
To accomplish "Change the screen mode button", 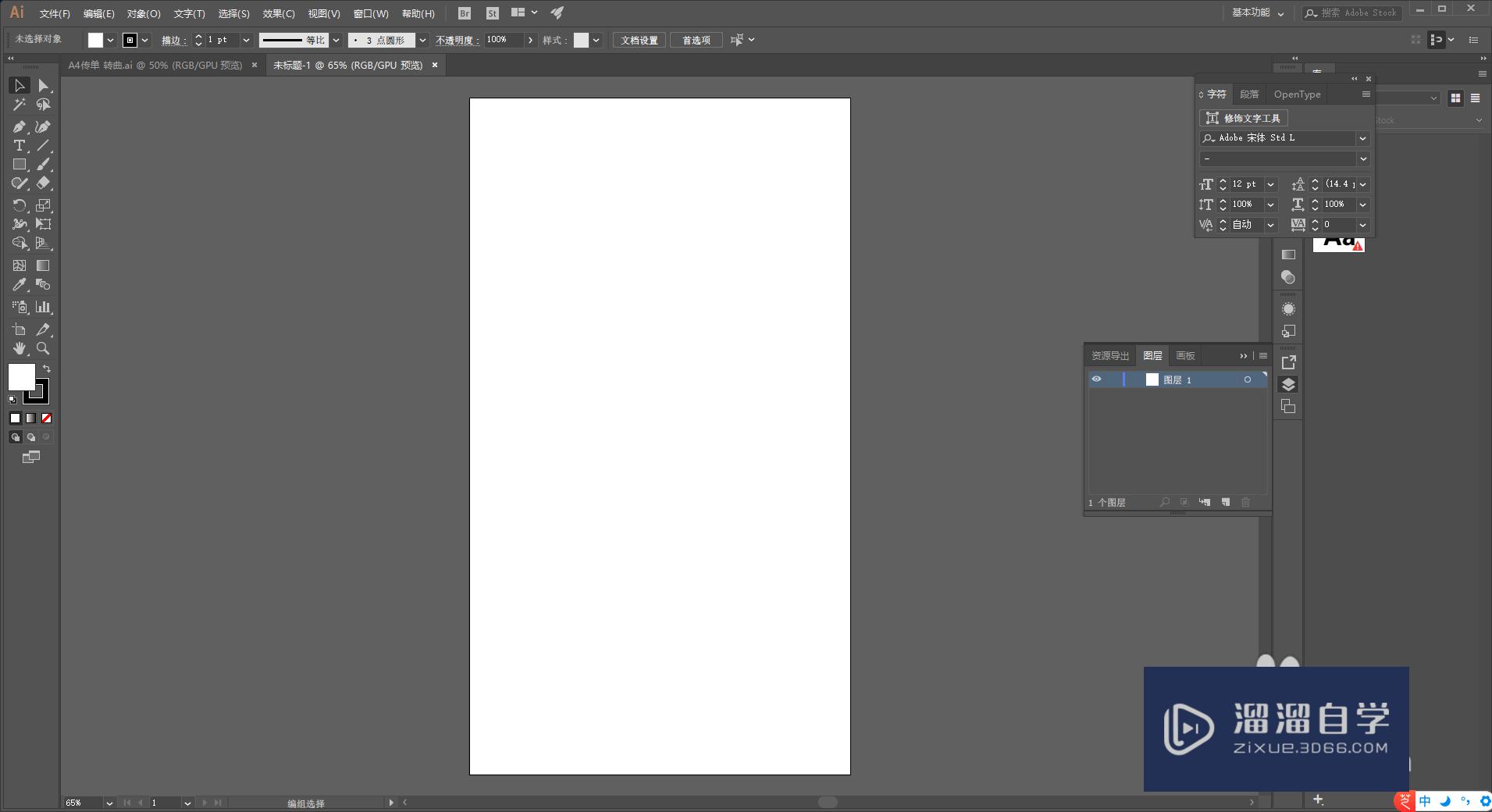I will pos(31,458).
